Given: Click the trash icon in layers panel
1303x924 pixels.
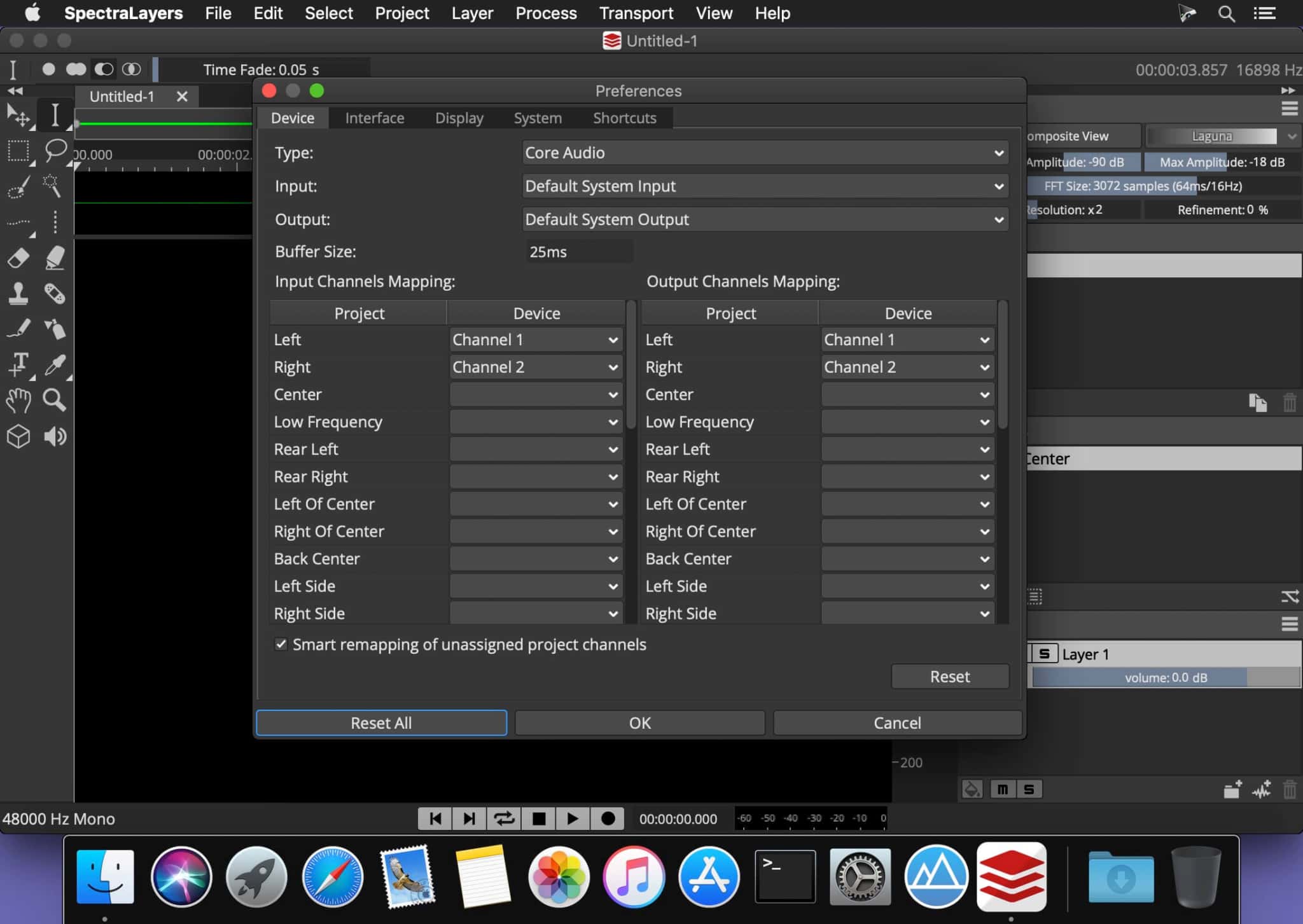Looking at the screenshot, I should click(1289, 789).
